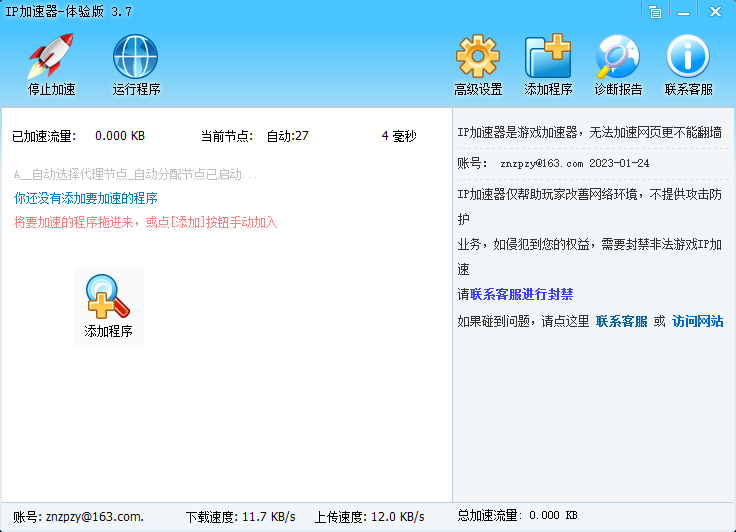The width and height of the screenshot is (736, 532).
Task: Click the 4 毫秒 latency indicator
Action: click(x=399, y=136)
